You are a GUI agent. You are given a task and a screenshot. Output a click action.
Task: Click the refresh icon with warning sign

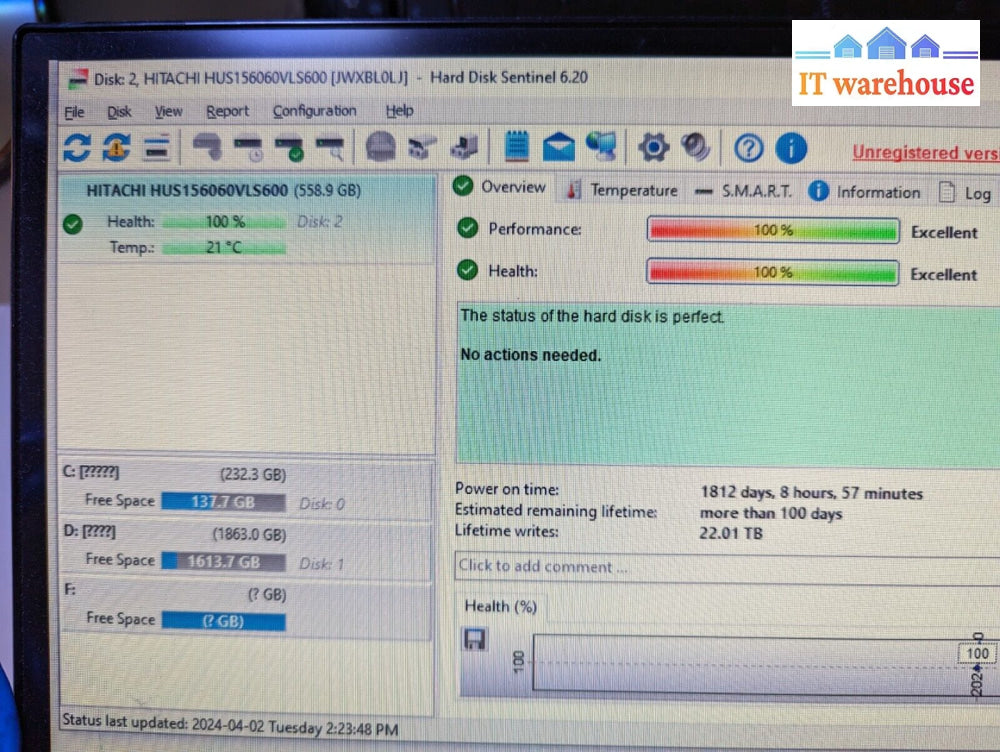[x=116, y=148]
